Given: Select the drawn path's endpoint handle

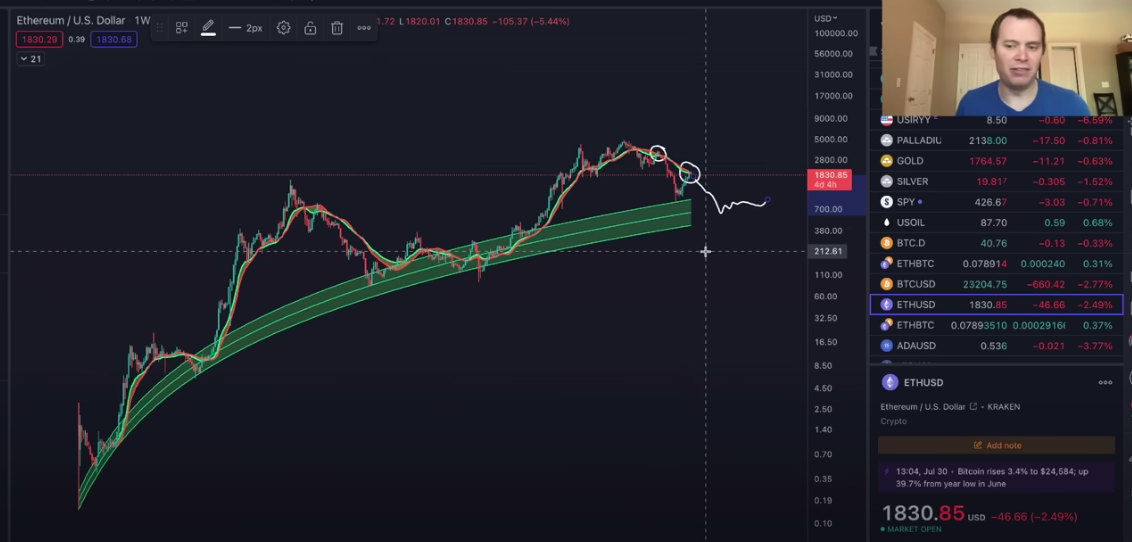Looking at the screenshot, I should point(767,199).
